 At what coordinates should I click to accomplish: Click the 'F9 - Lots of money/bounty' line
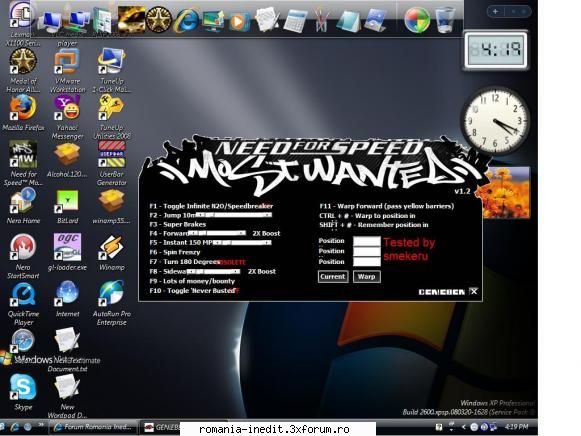point(192,281)
